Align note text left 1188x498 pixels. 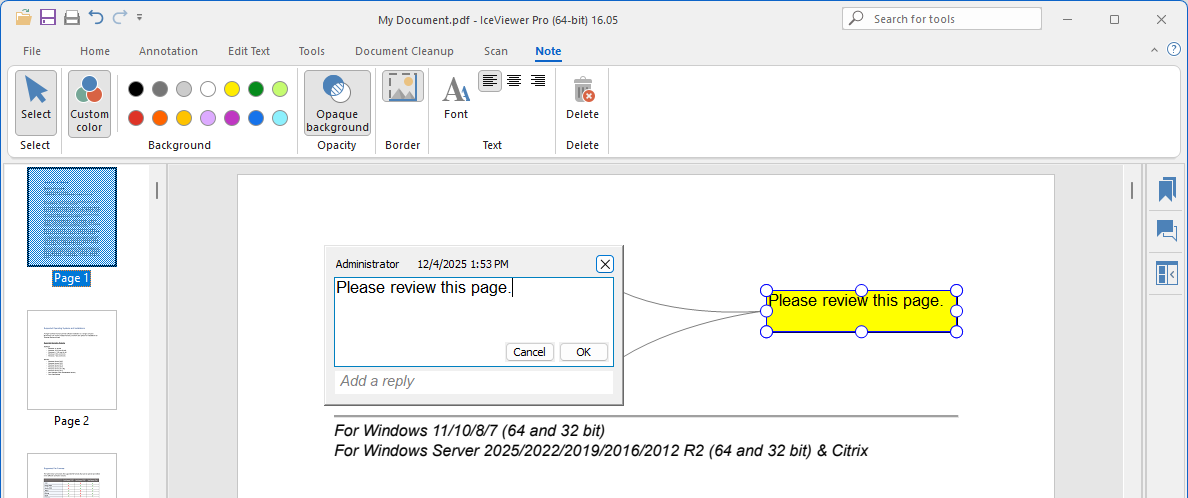click(489, 80)
